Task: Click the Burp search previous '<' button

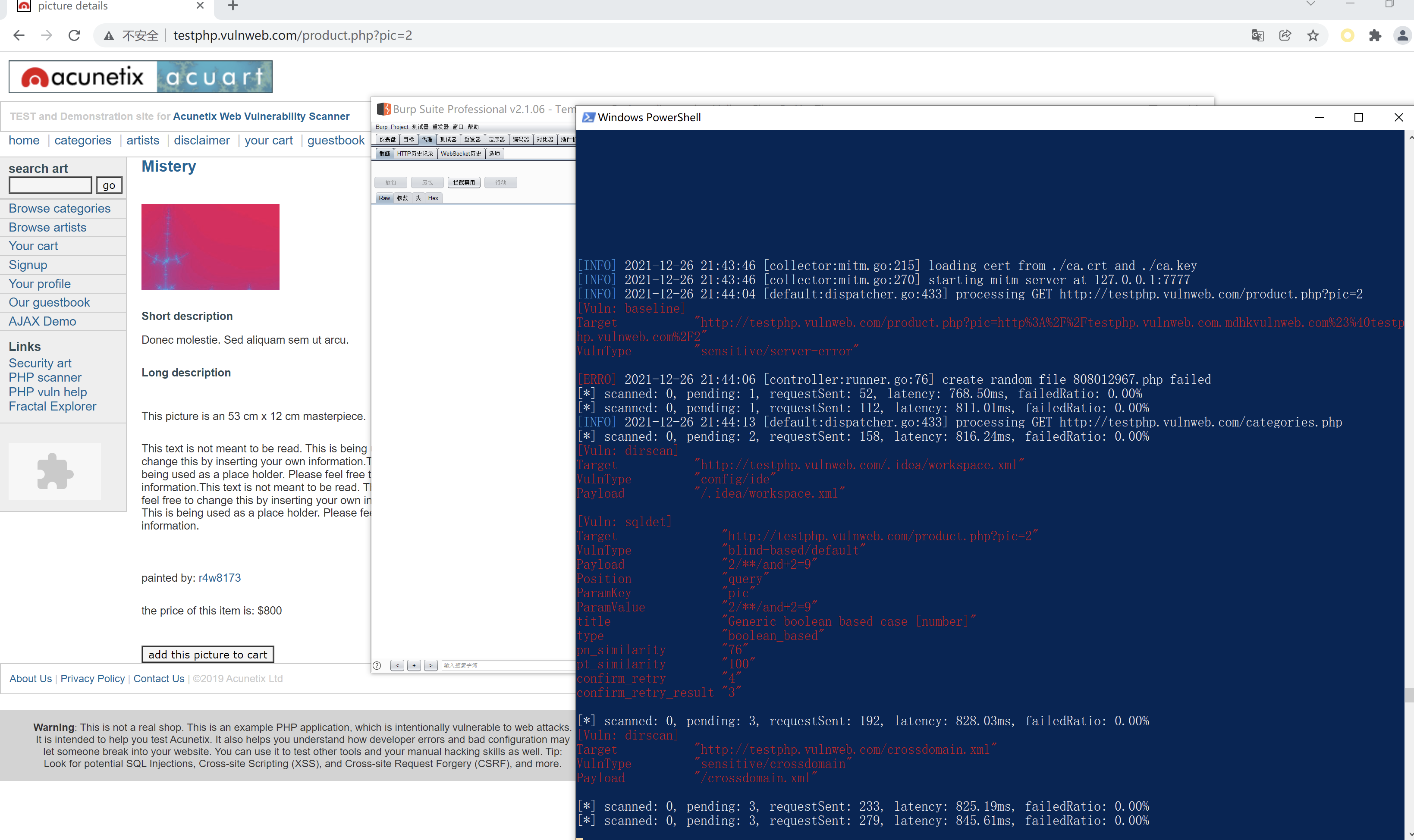Action: [397, 665]
